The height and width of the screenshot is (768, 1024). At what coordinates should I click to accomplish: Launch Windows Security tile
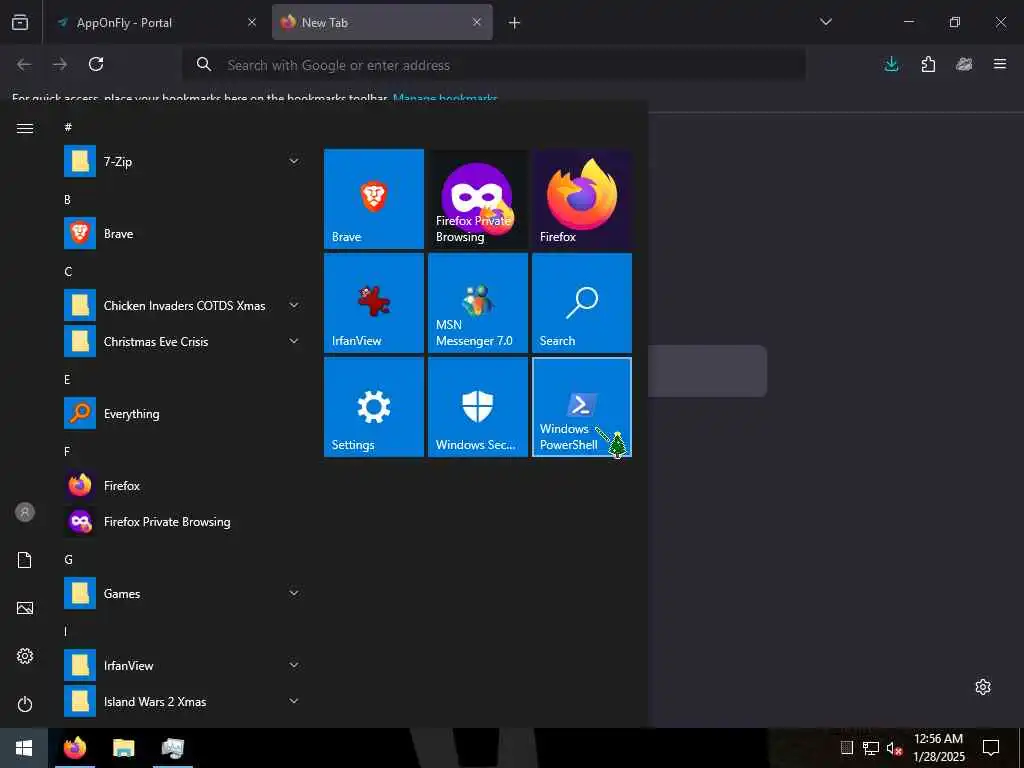tap(477, 407)
